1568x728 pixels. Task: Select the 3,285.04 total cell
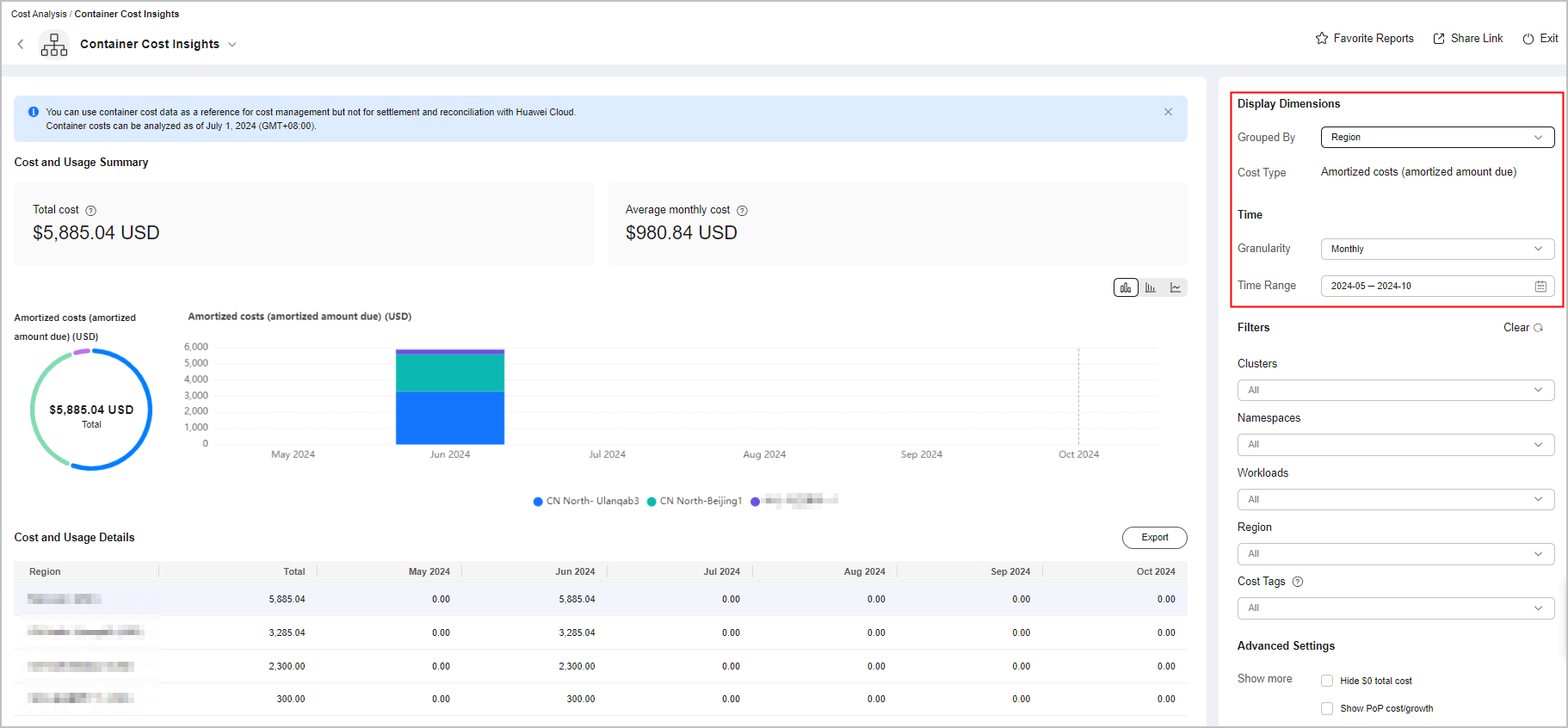287,632
